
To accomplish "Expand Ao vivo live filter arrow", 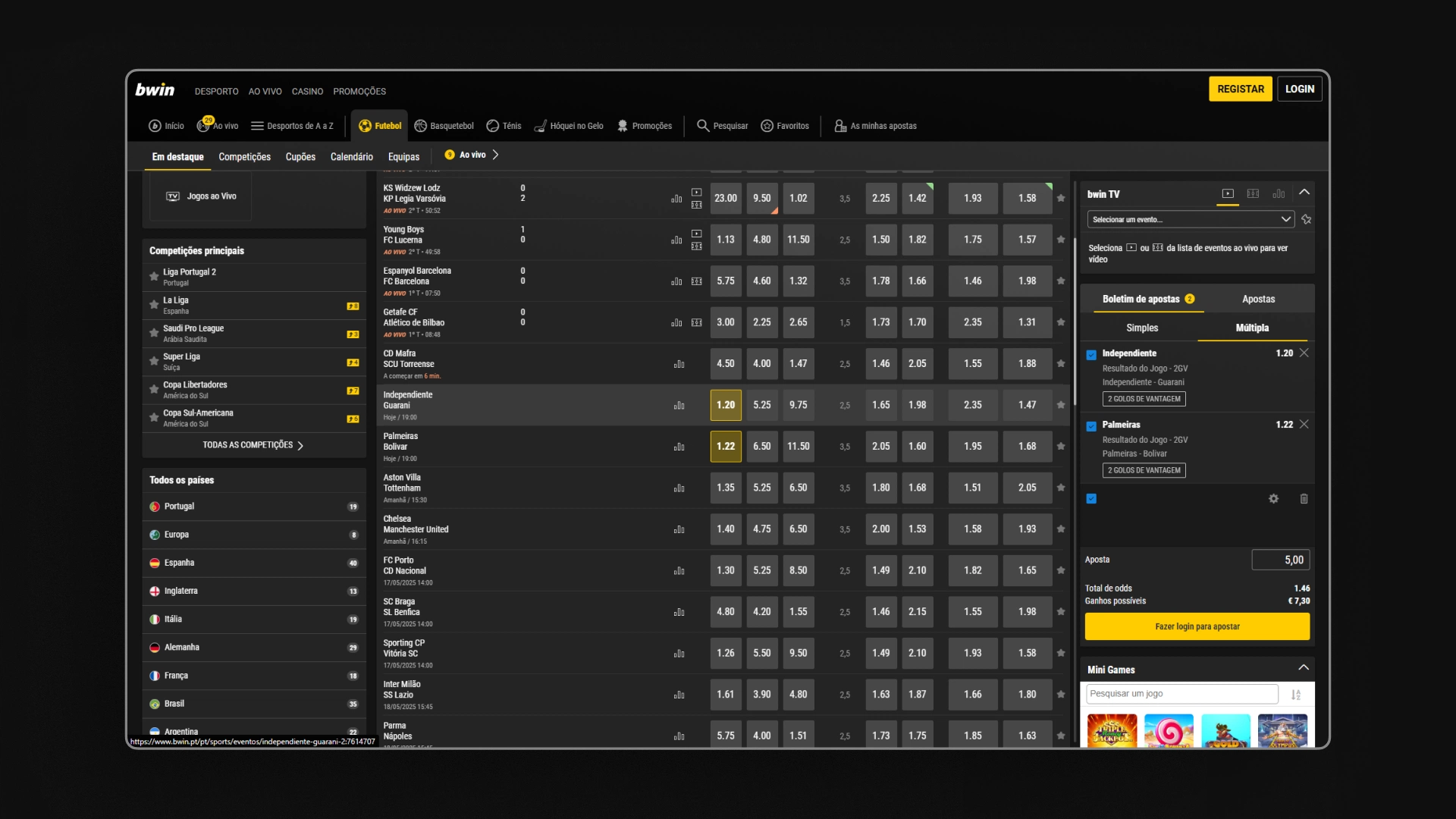I will (495, 155).
